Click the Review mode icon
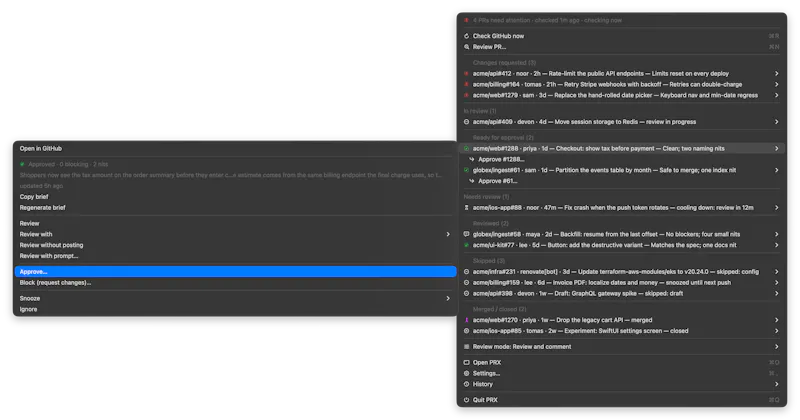Screen dimensions: 800x420 (x=466, y=347)
